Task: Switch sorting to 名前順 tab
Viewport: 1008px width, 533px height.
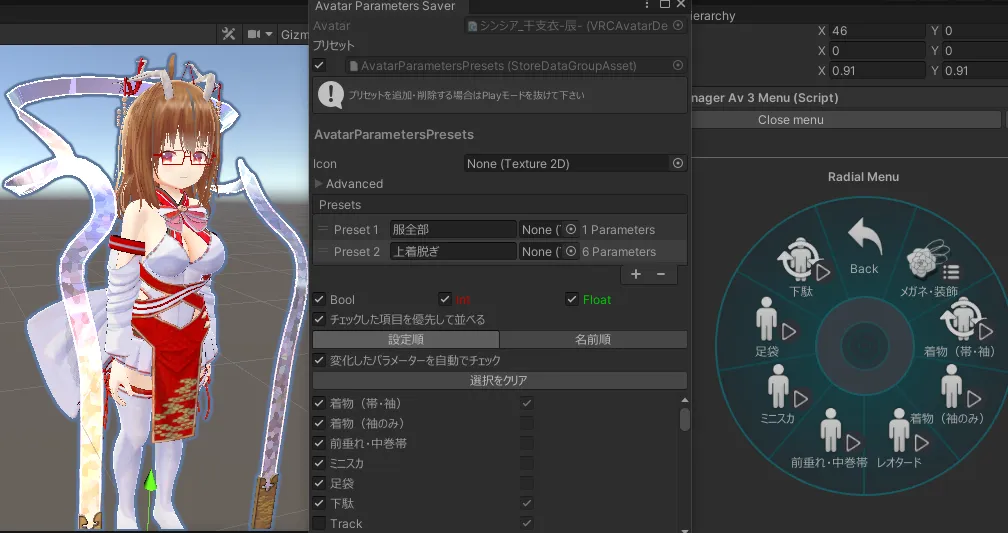Action: point(593,340)
